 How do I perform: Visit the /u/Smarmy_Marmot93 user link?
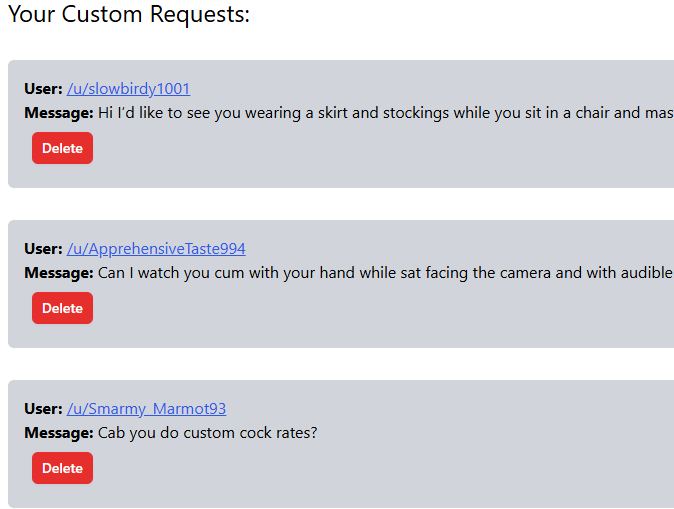[x=146, y=409]
